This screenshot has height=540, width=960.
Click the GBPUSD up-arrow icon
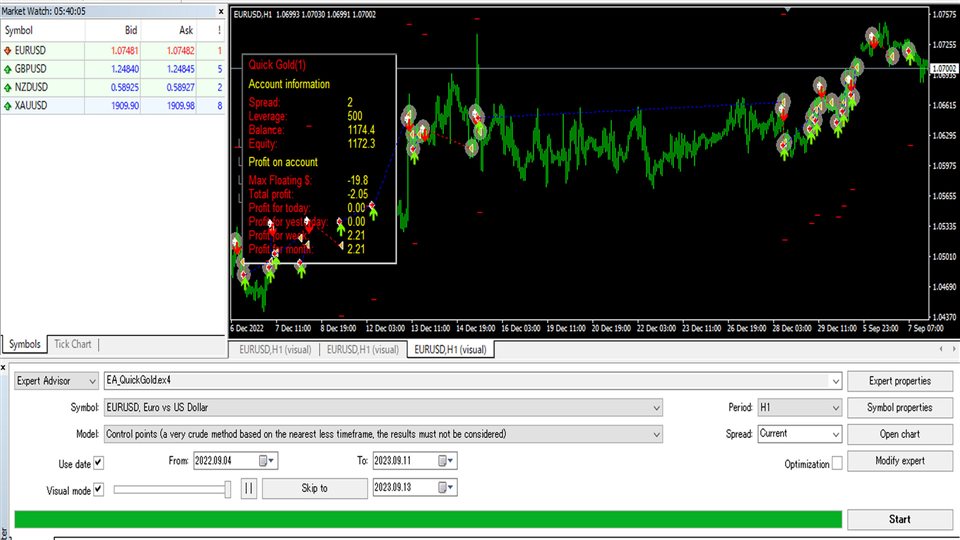point(7,69)
